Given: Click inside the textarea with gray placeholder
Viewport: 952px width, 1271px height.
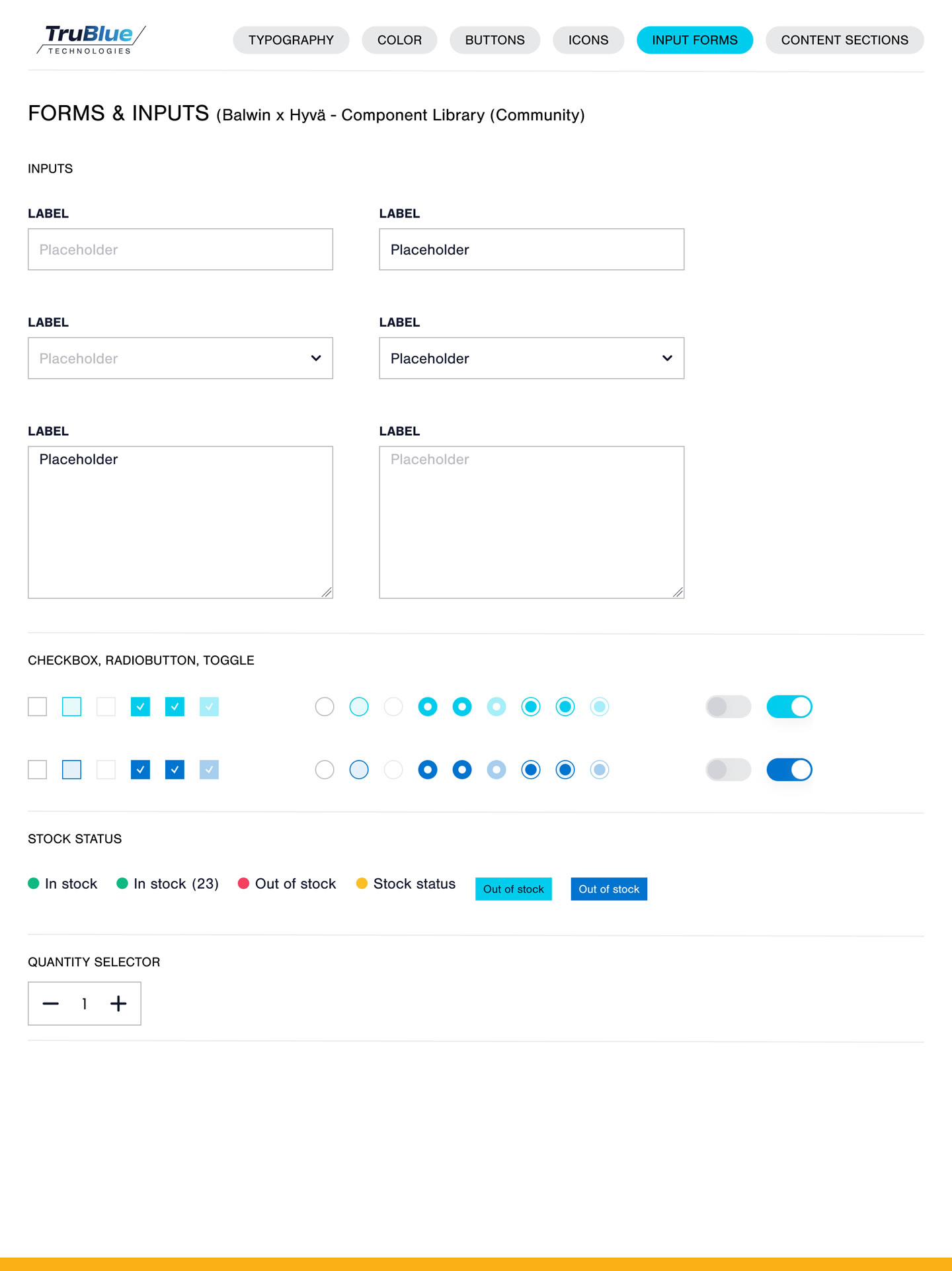Looking at the screenshot, I should pos(532,522).
